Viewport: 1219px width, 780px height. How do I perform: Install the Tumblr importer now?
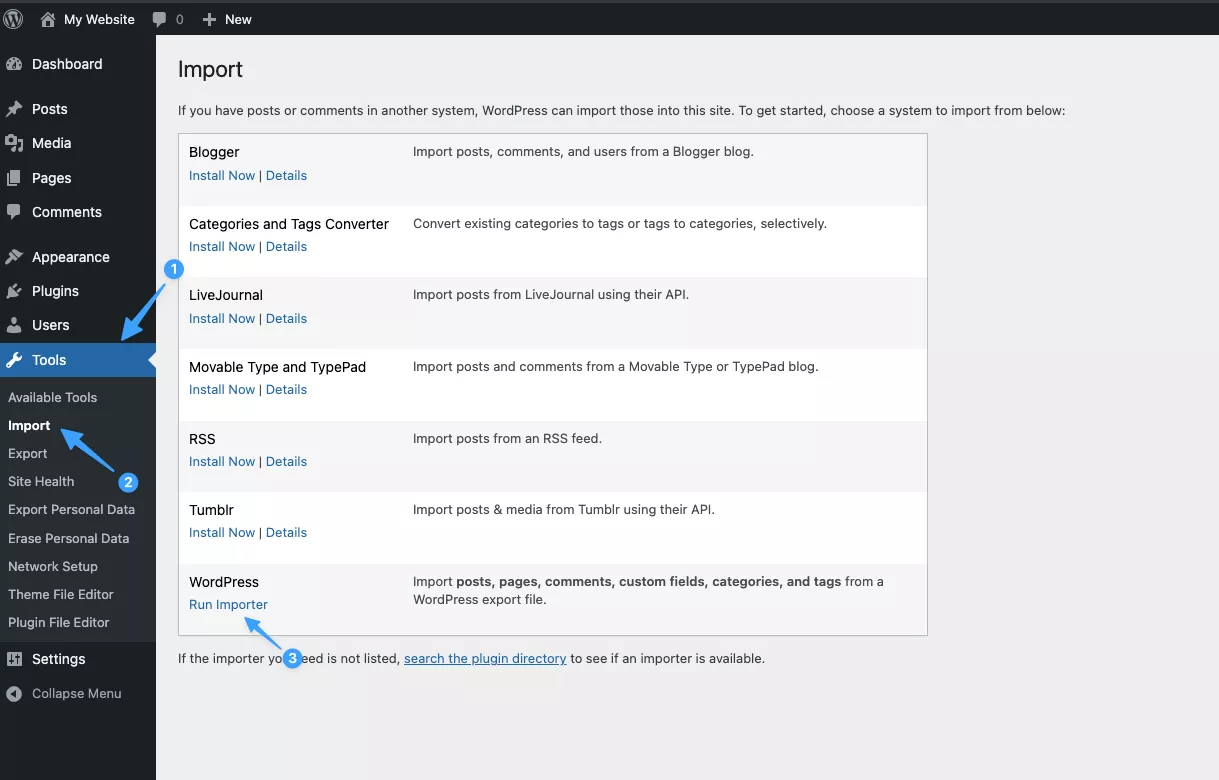click(x=222, y=532)
